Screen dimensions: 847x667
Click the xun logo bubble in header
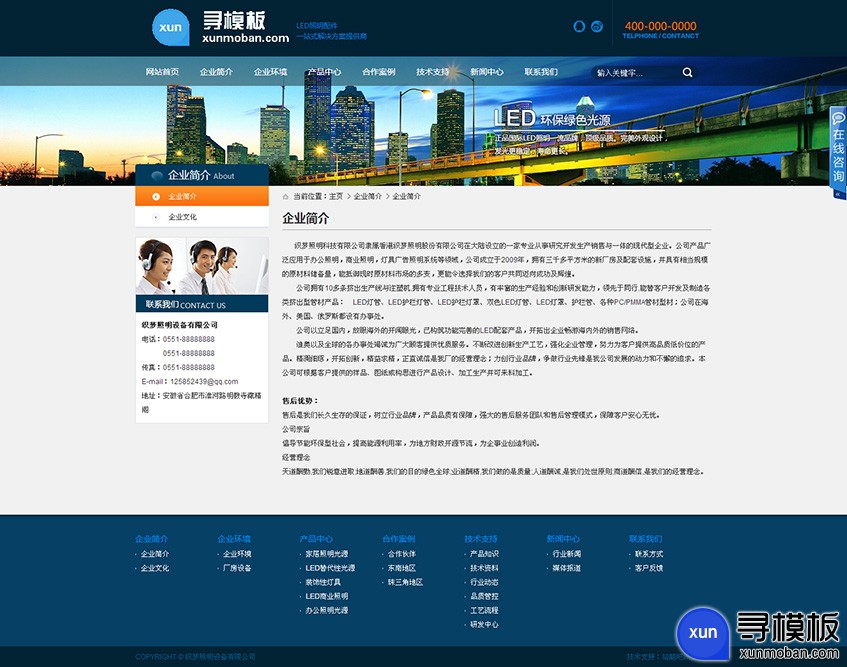(171, 27)
